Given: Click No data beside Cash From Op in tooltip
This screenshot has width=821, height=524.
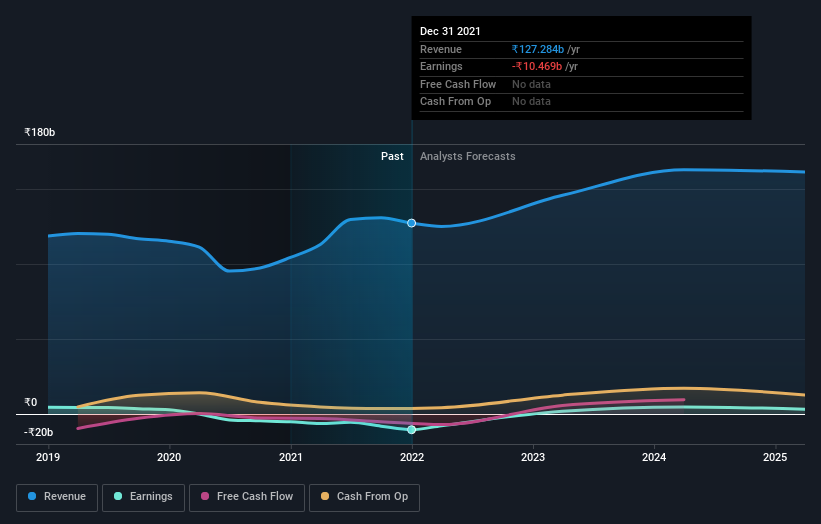Looking at the screenshot, I should pyautogui.click(x=531, y=102).
